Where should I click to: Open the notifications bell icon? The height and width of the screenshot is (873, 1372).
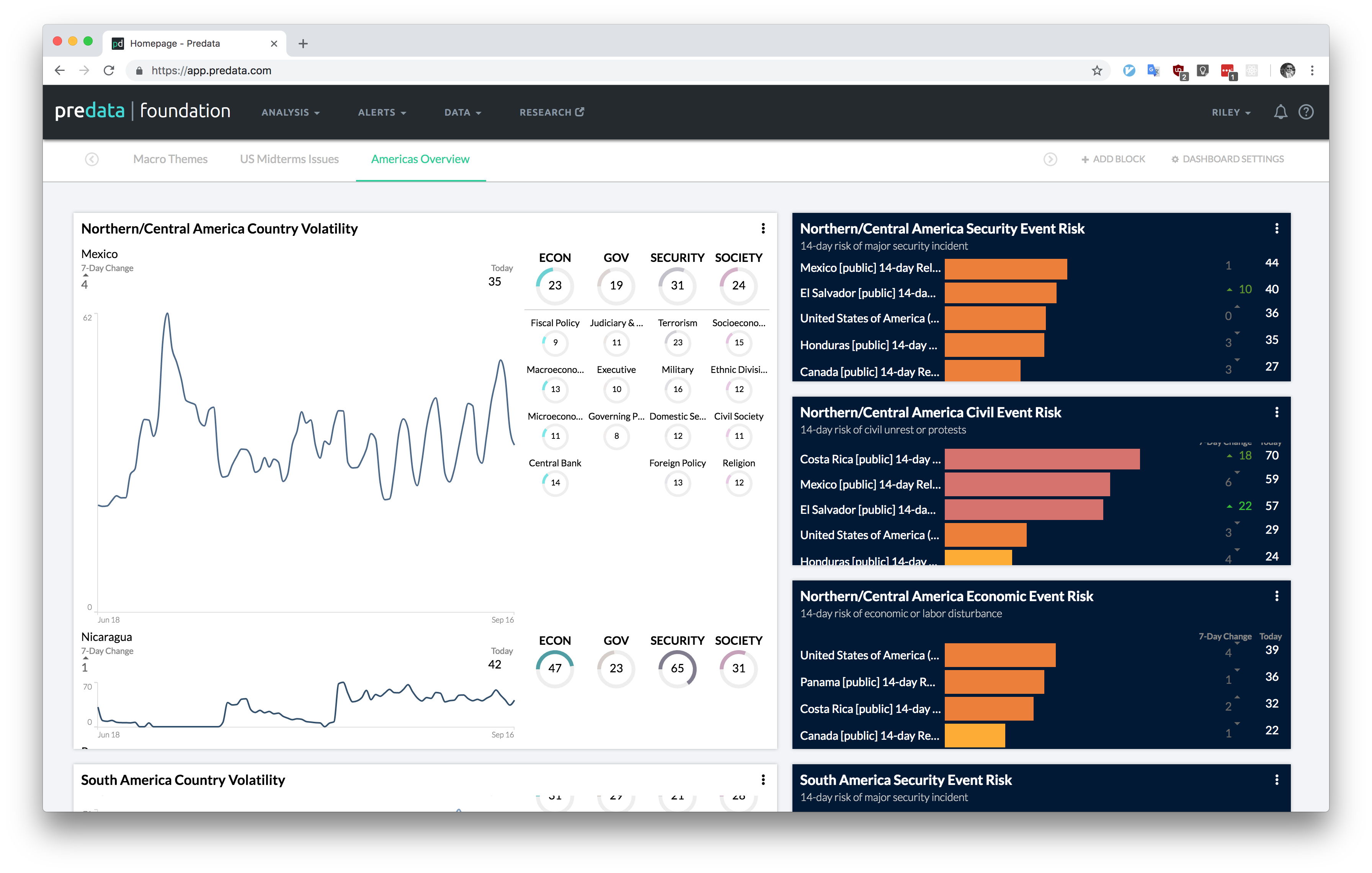coord(1280,112)
